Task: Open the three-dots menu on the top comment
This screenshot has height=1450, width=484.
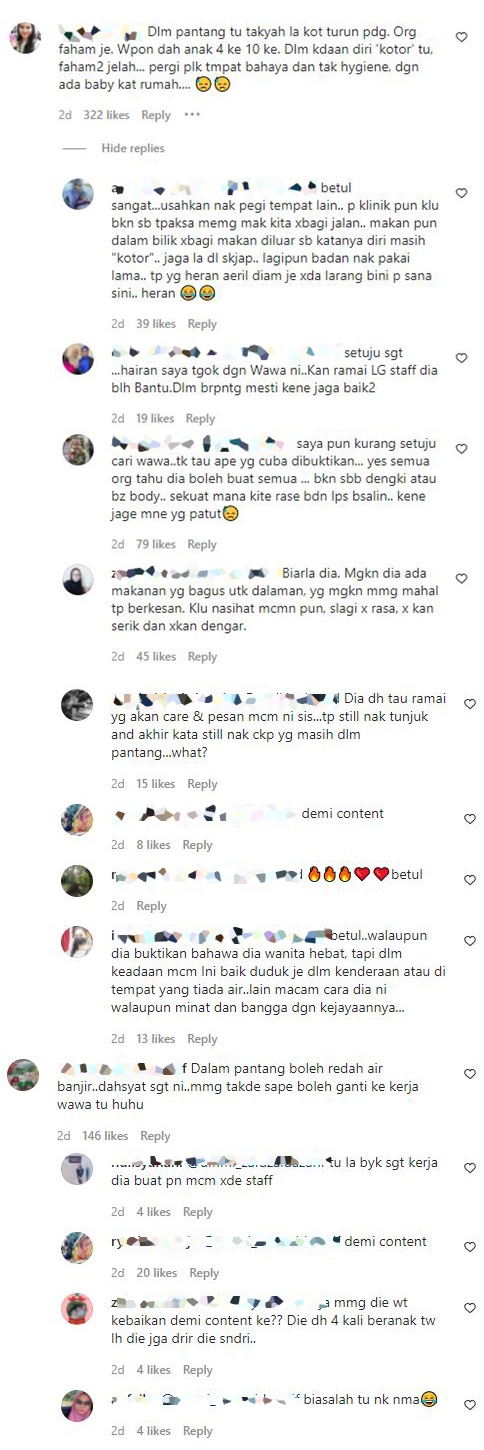Action: [x=192, y=115]
